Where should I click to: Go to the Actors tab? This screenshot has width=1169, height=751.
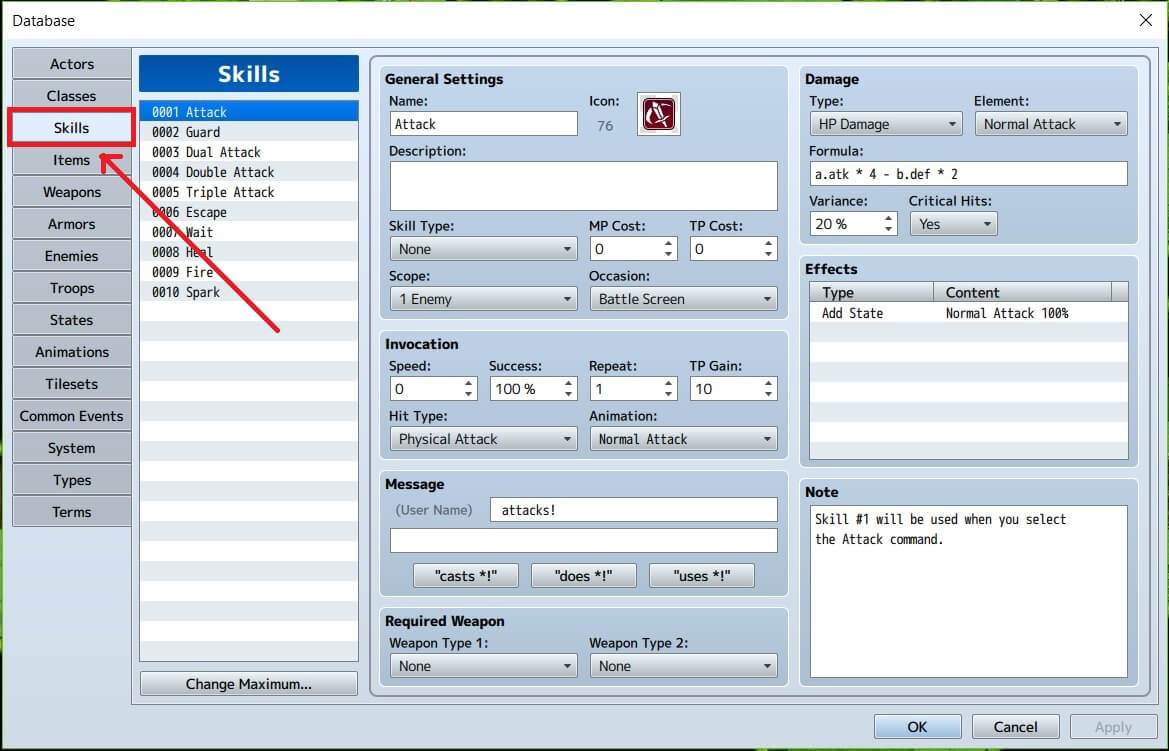coord(72,64)
